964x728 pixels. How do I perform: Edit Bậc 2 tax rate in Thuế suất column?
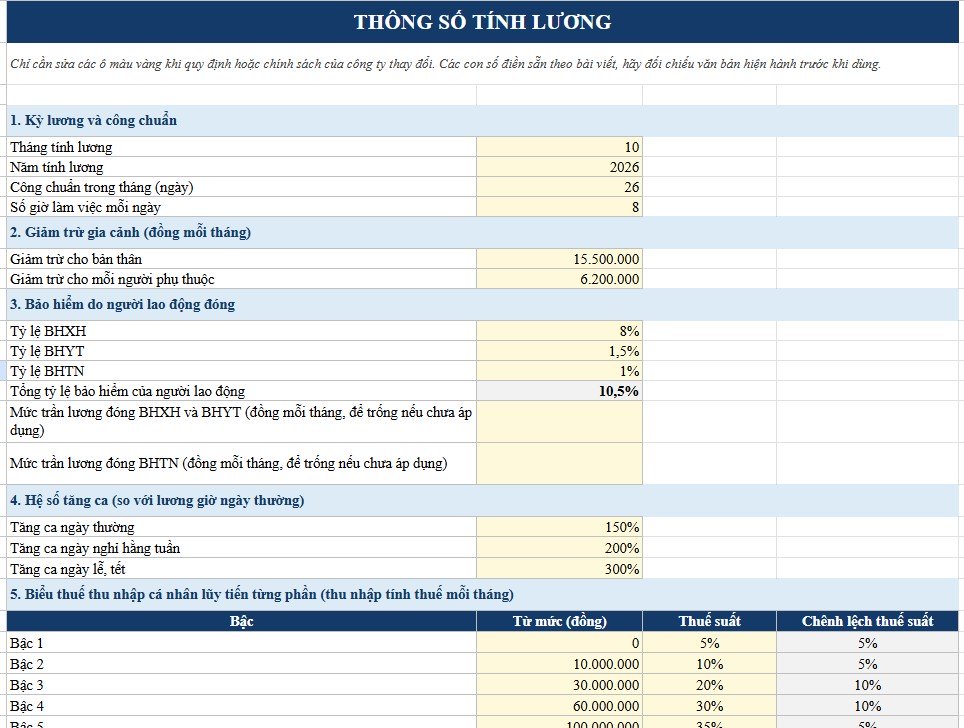pos(709,663)
